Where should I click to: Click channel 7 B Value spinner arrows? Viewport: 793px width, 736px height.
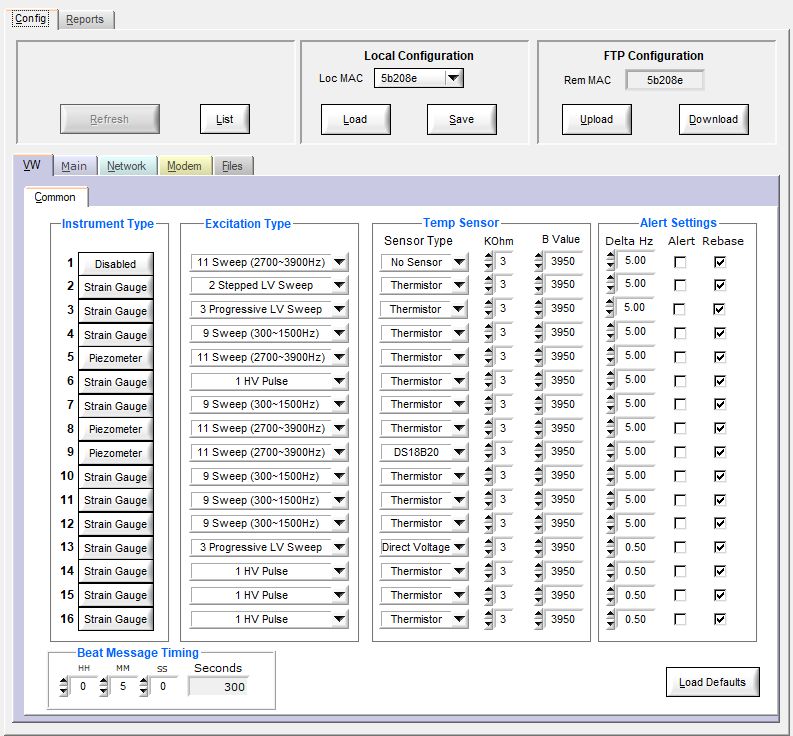(x=539, y=404)
